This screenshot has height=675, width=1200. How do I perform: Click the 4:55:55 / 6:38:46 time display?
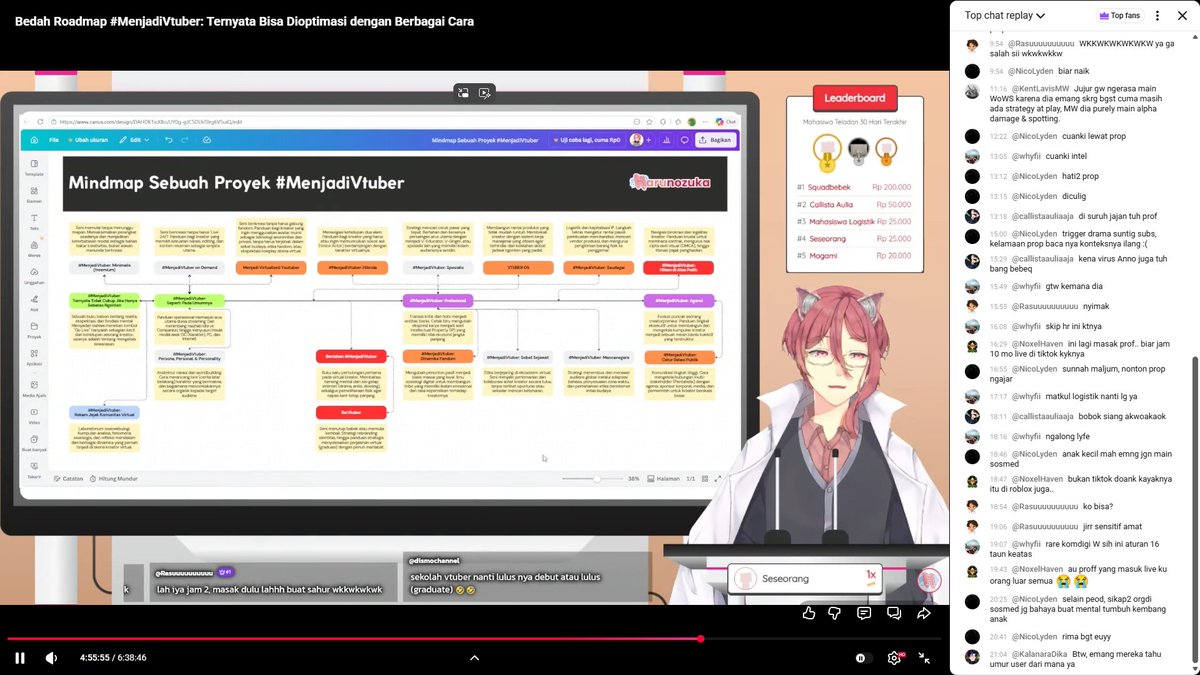point(113,658)
